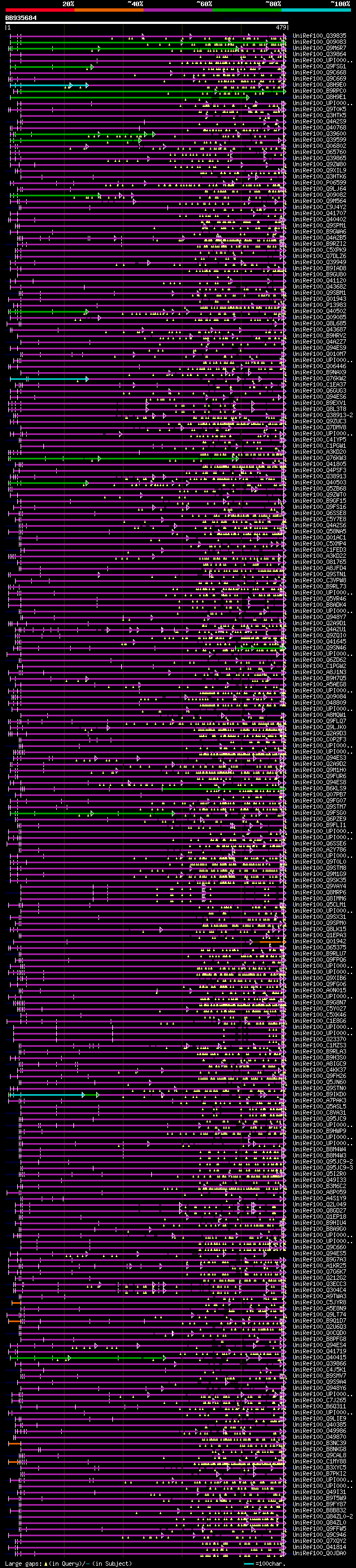Viewport: 356px width, 1568px height.
Task: Select the UniRef100_Q8H9E1 entry
Action: [319, 97]
